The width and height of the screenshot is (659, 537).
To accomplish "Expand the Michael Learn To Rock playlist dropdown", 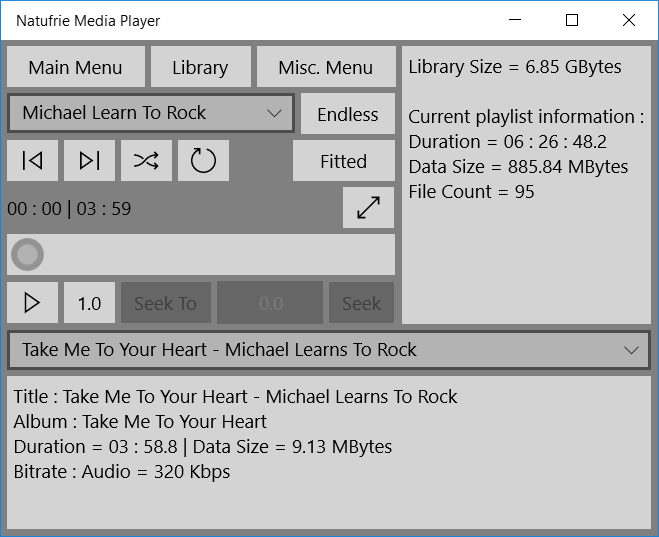I will (x=150, y=113).
